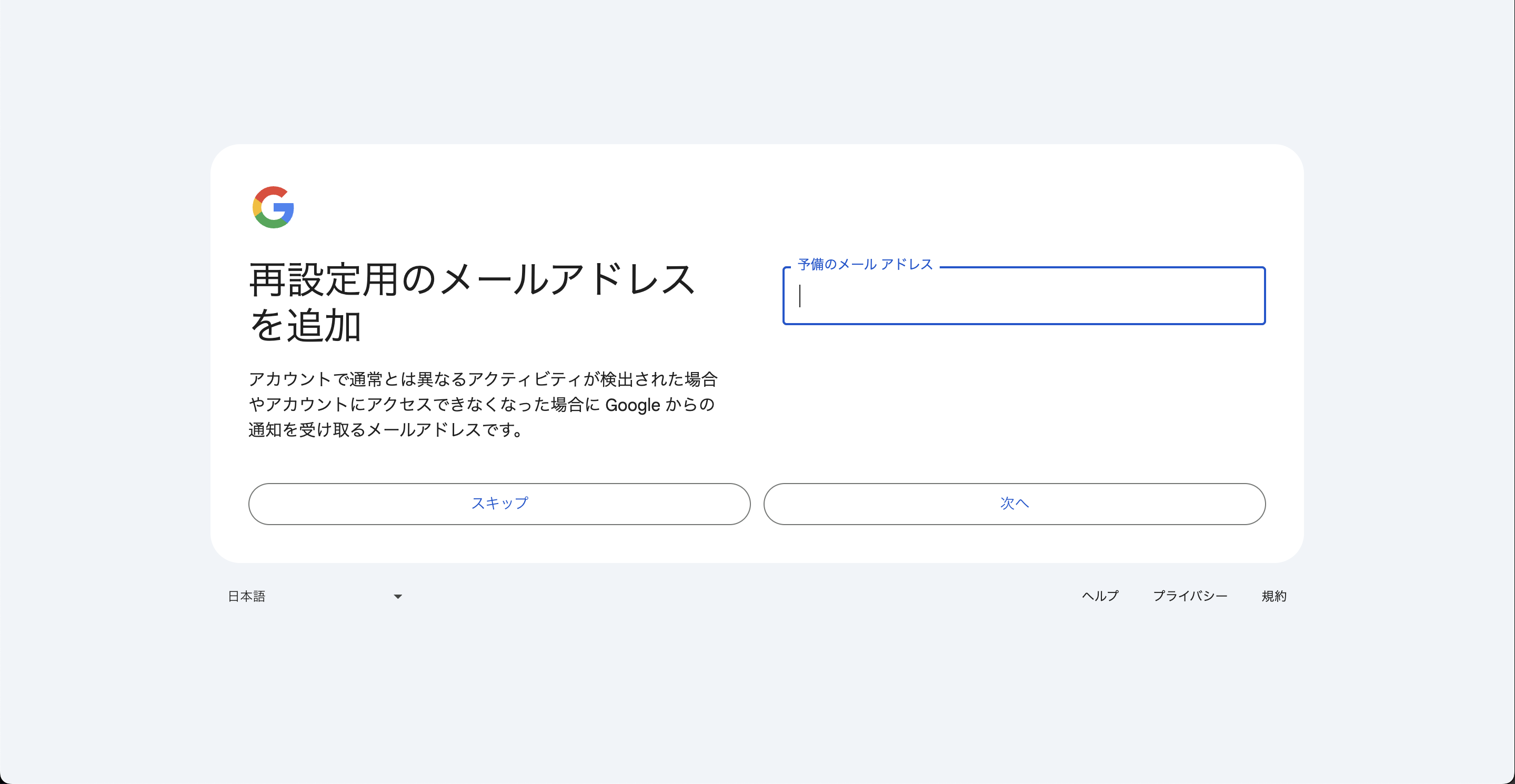This screenshot has height=784, width=1515.
Task: Click the Google G logo
Action: click(x=273, y=207)
